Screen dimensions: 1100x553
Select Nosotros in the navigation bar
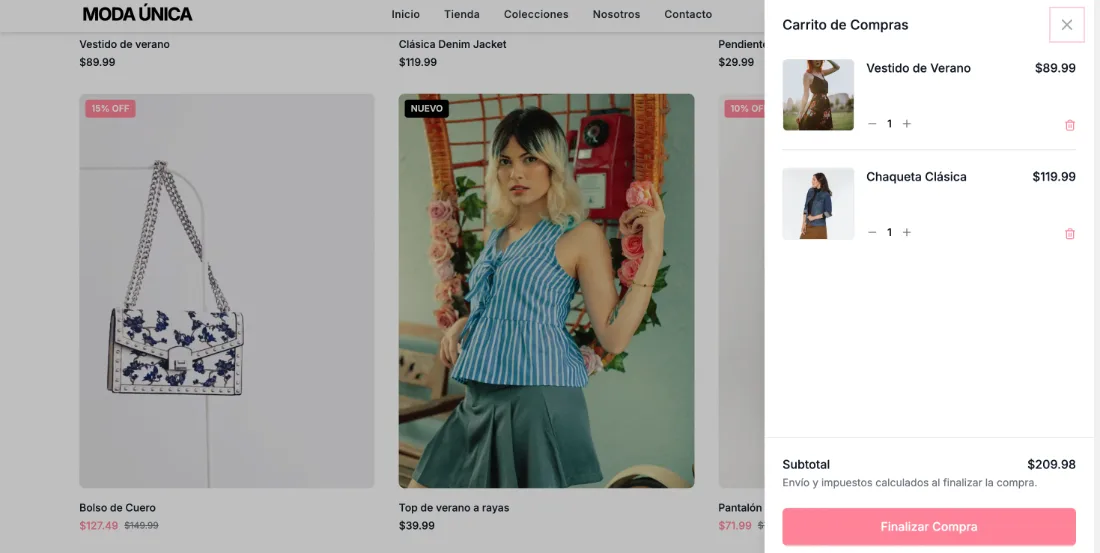(x=616, y=14)
